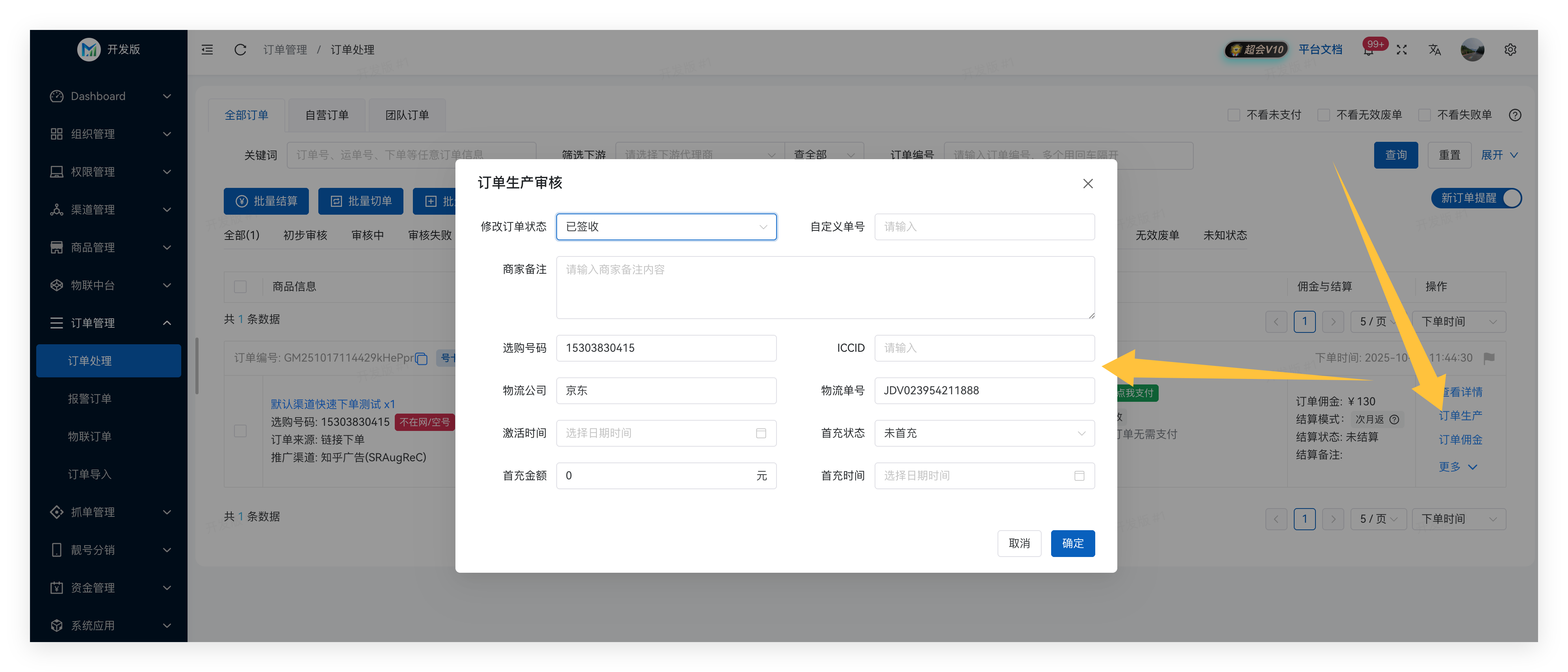The height and width of the screenshot is (672, 1568).
Task: Click the 物流单号 field with JDV023954211888
Action: pyautogui.click(x=984, y=391)
